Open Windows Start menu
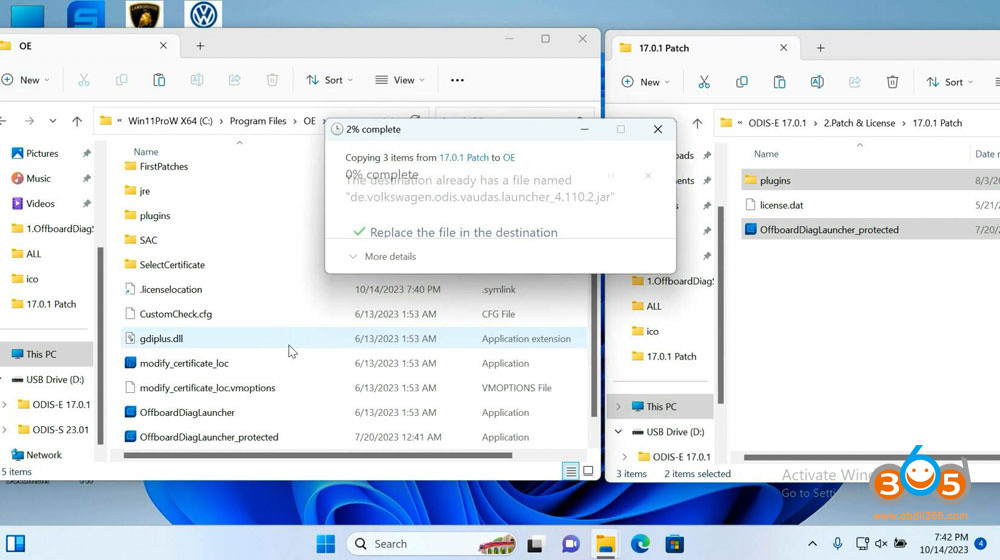Image resolution: width=1000 pixels, height=560 pixels. tap(326, 544)
